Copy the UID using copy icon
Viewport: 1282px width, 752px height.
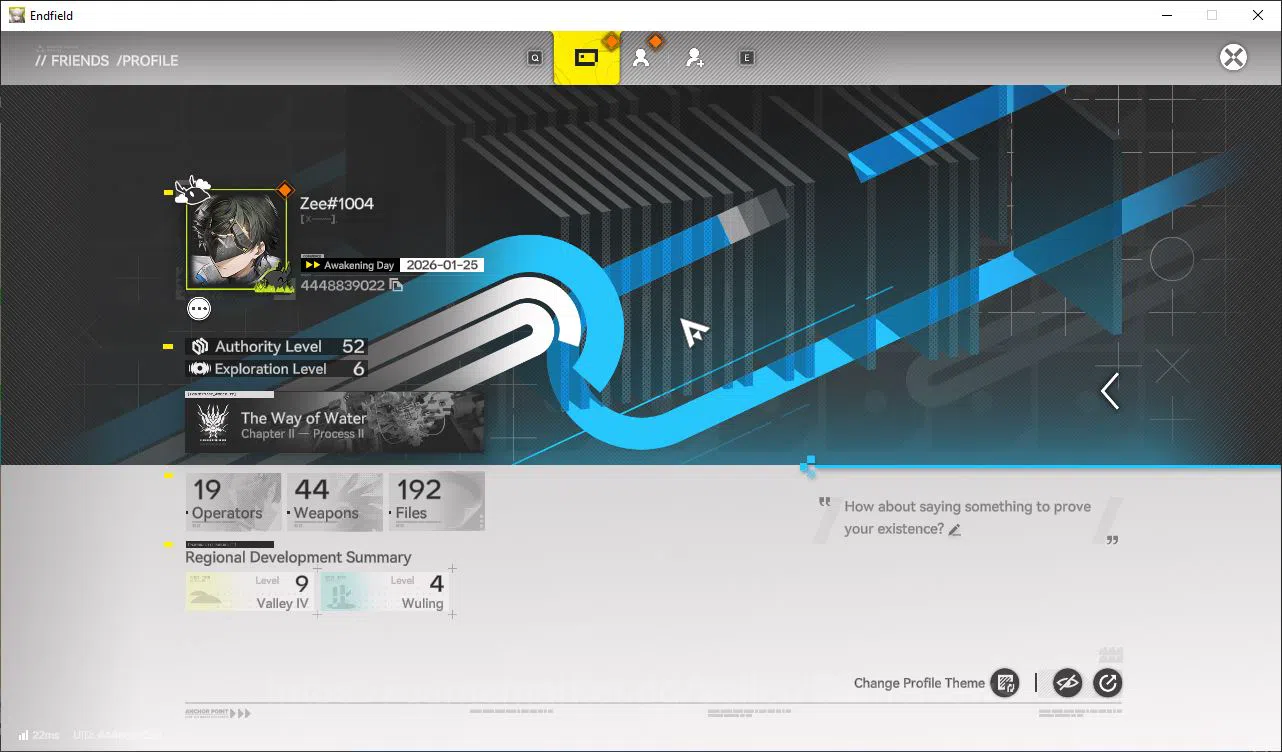[x=396, y=286]
